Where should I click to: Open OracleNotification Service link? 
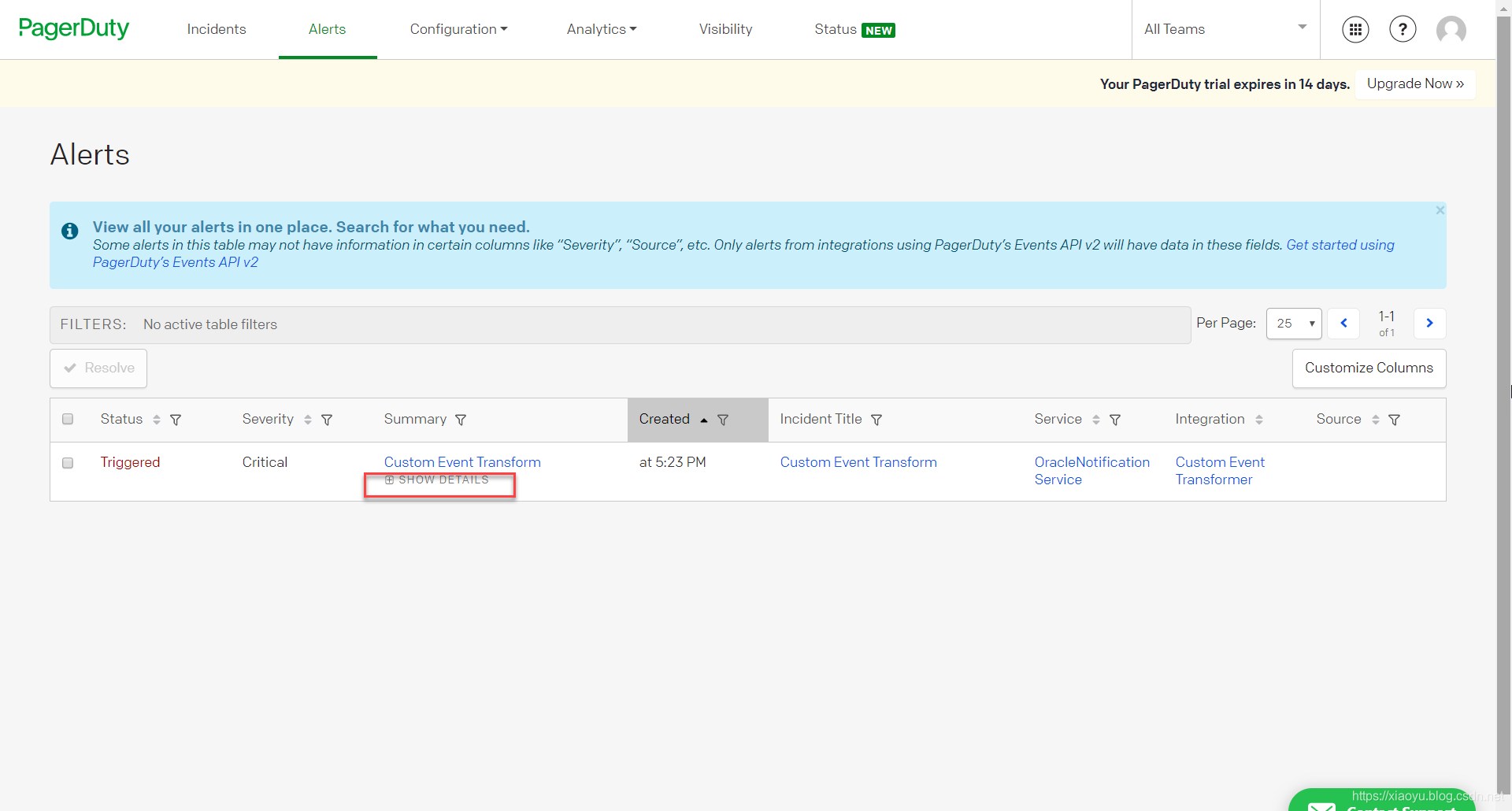1091,471
